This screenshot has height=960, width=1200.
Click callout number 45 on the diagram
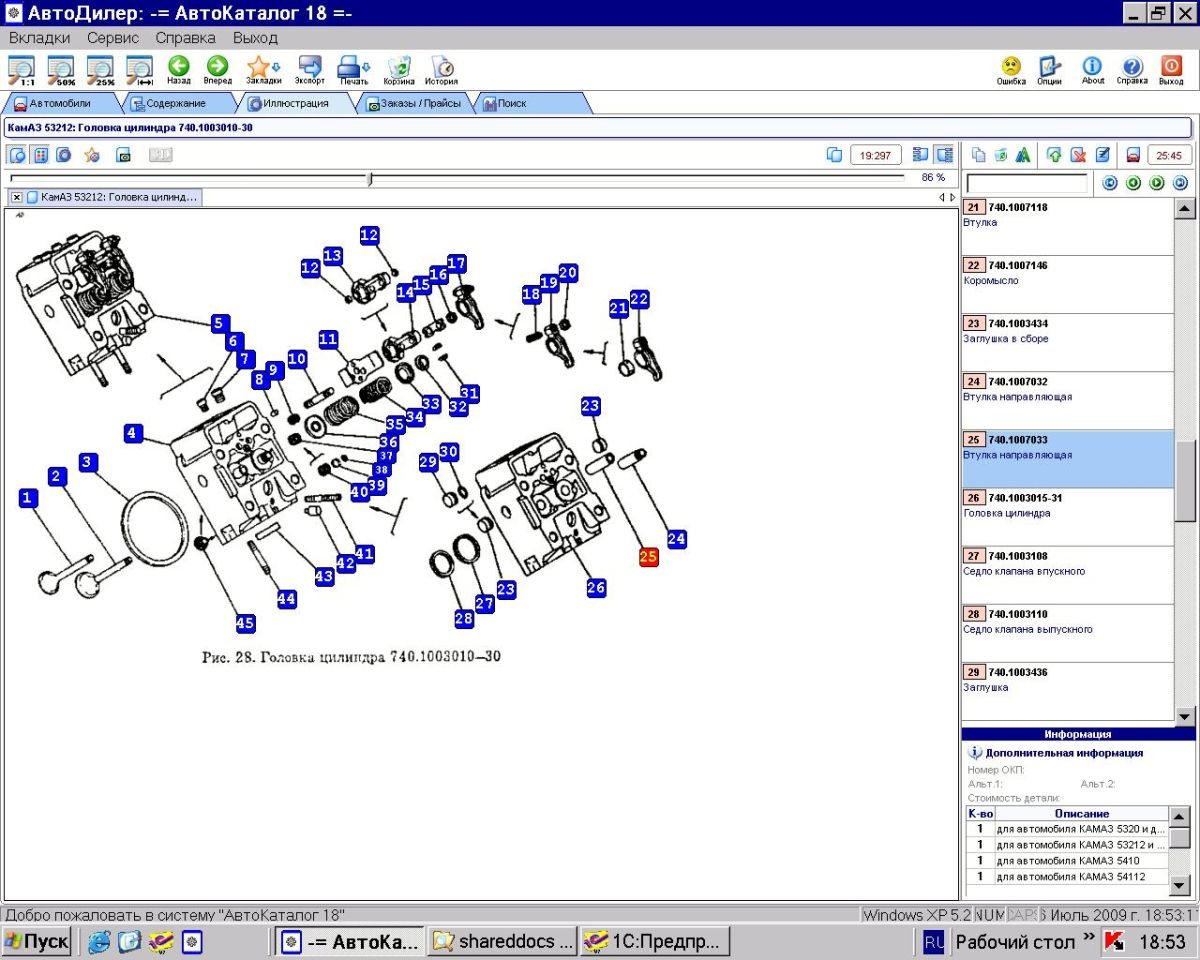pos(245,623)
